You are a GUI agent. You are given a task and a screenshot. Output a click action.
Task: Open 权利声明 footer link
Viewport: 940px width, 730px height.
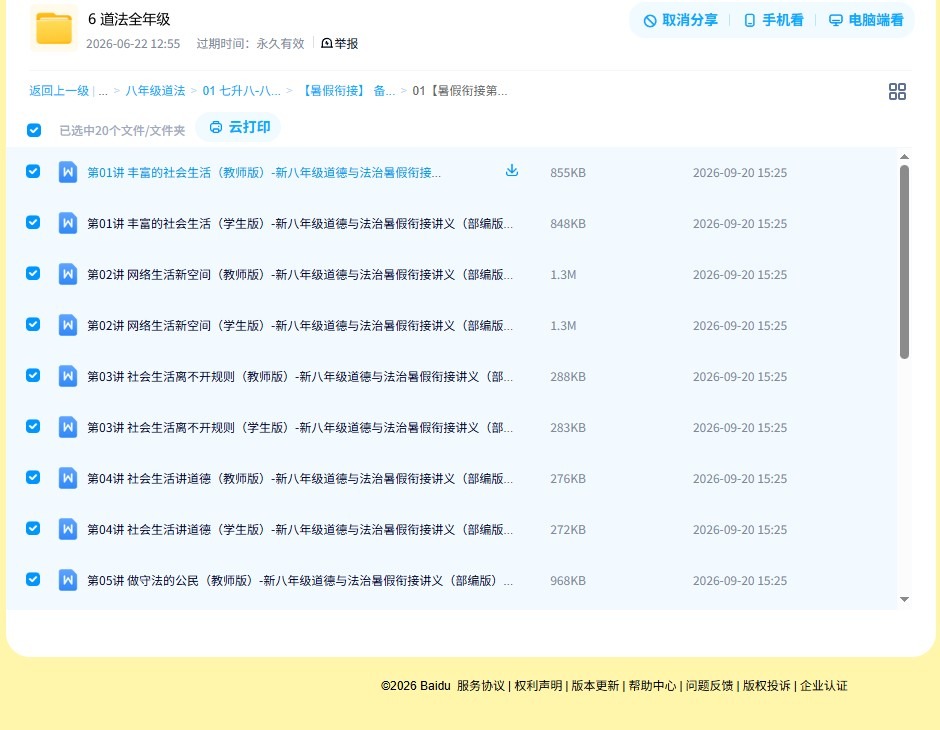click(538, 686)
